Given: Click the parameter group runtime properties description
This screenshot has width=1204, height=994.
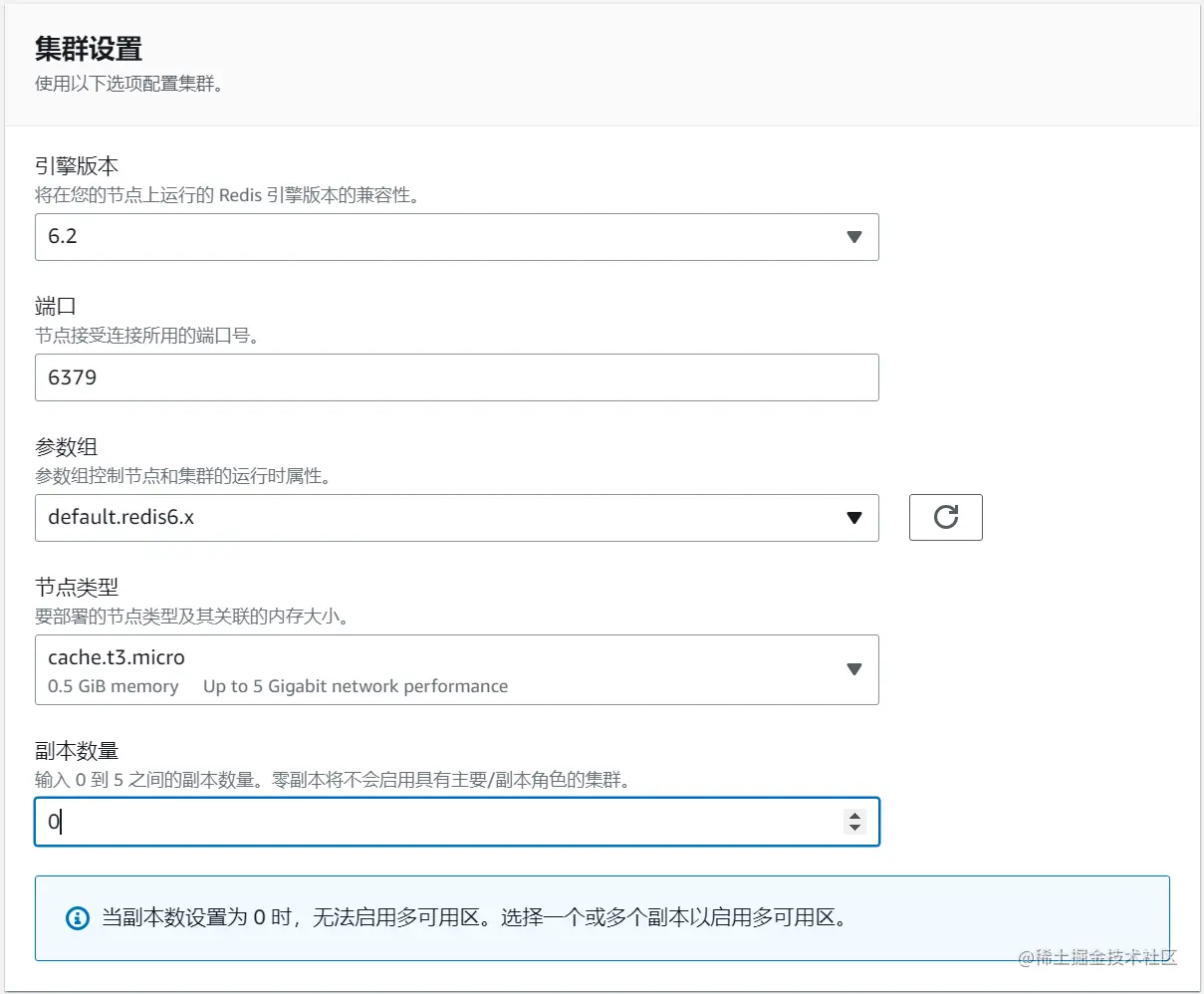Looking at the screenshot, I should pos(183,476).
